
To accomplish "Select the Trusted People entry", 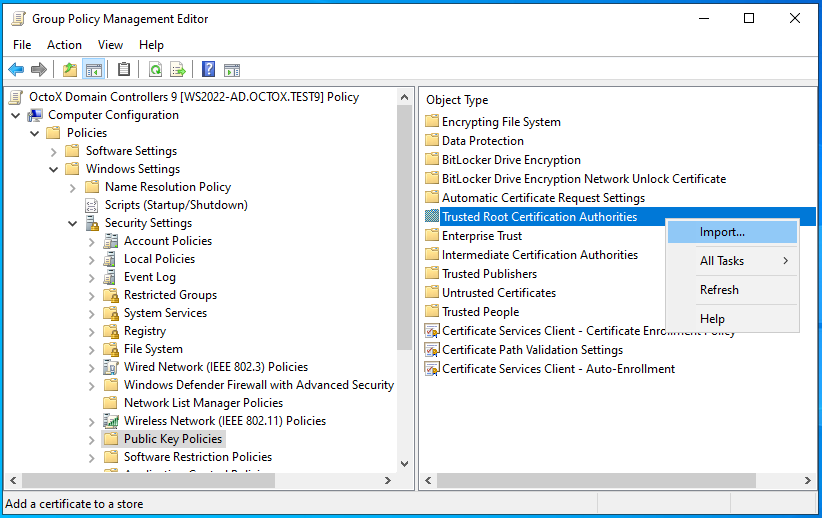I will click(480, 311).
